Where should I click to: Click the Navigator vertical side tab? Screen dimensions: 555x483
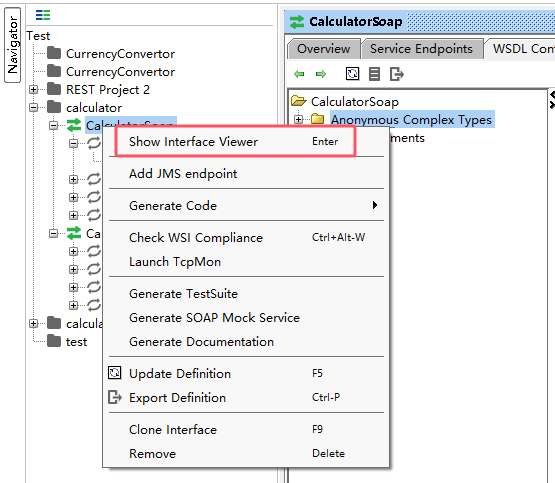pyautogui.click(x=12, y=45)
